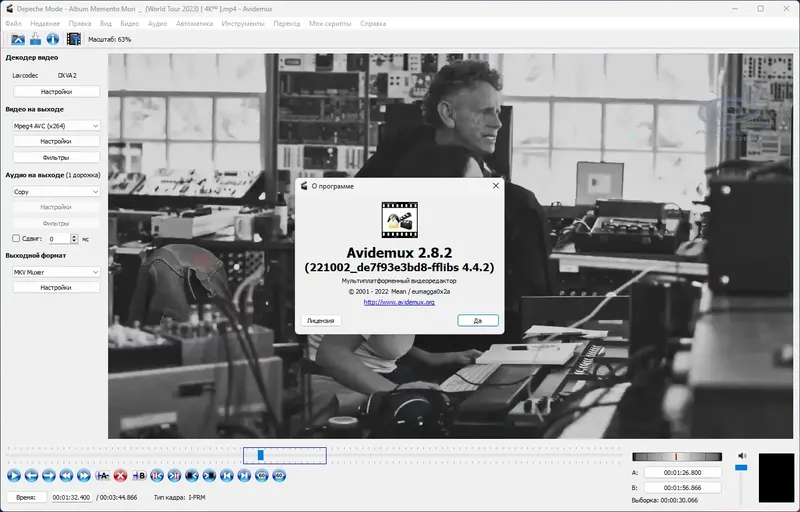Screen dimensions: 800x512
Task: Open the Инструменты menu
Action: (243, 23)
